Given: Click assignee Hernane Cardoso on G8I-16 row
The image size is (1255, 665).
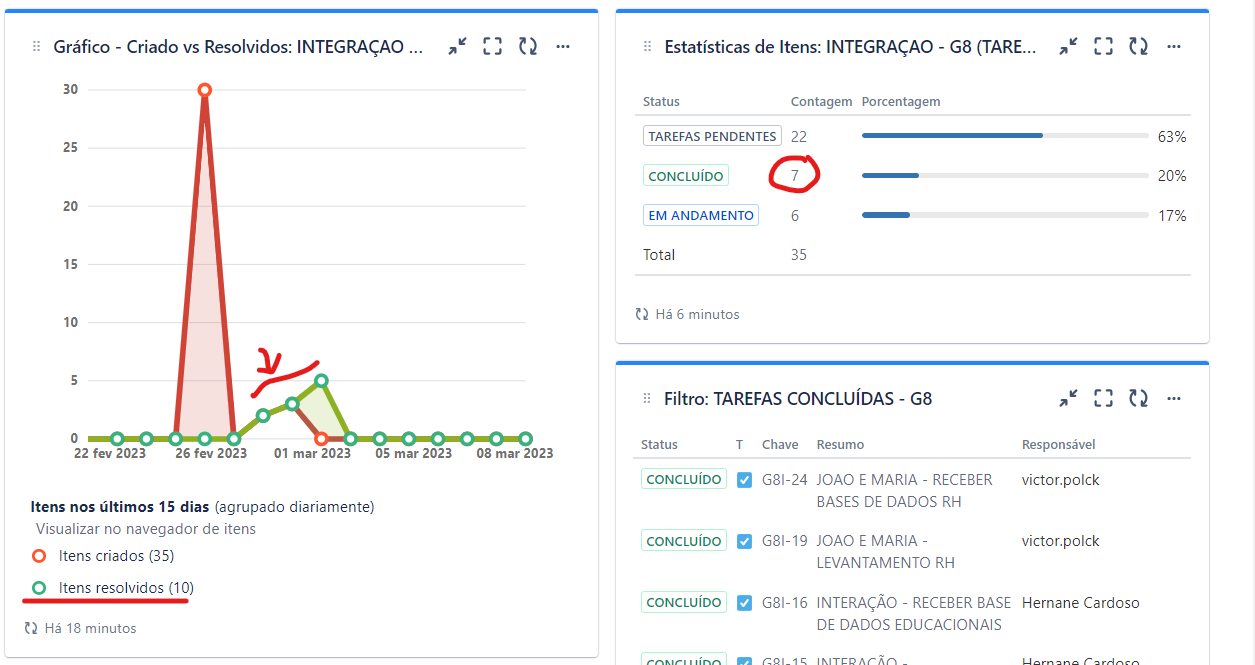Looking at the screenshot, I should (1080, 603).
